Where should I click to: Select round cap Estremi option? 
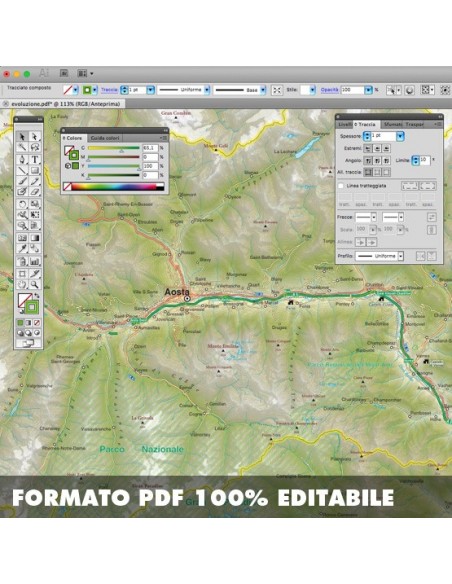(x=377, y=149)
